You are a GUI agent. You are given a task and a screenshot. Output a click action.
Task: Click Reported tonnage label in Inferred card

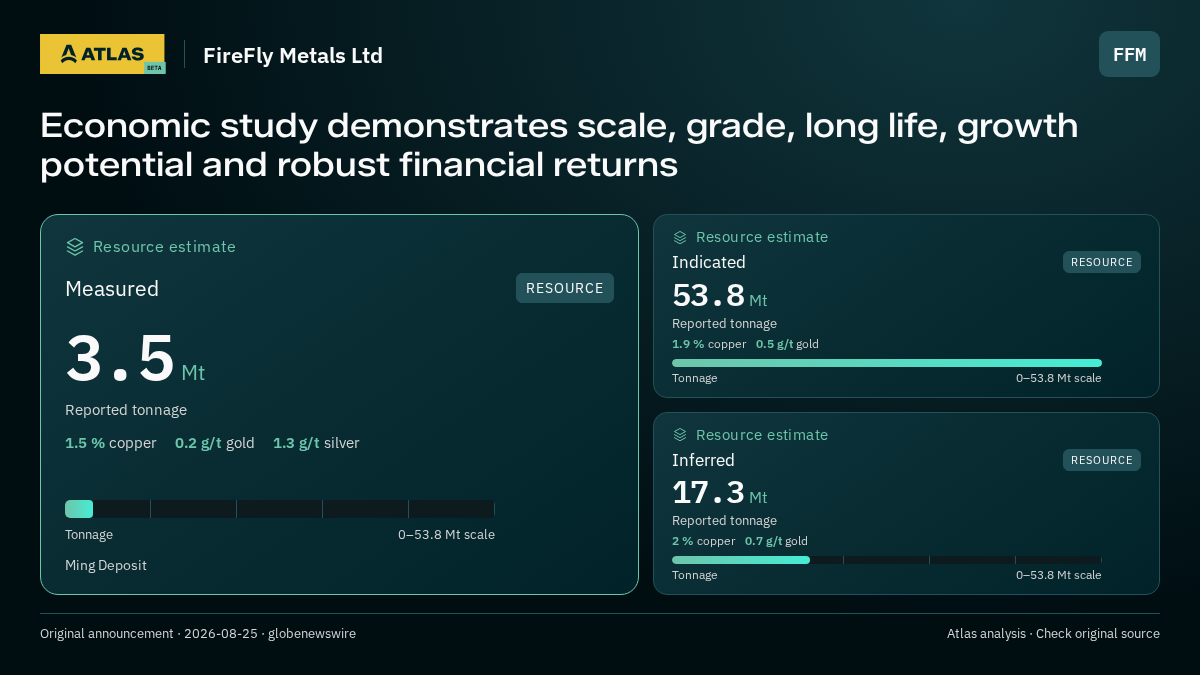(x=724, y=521)
